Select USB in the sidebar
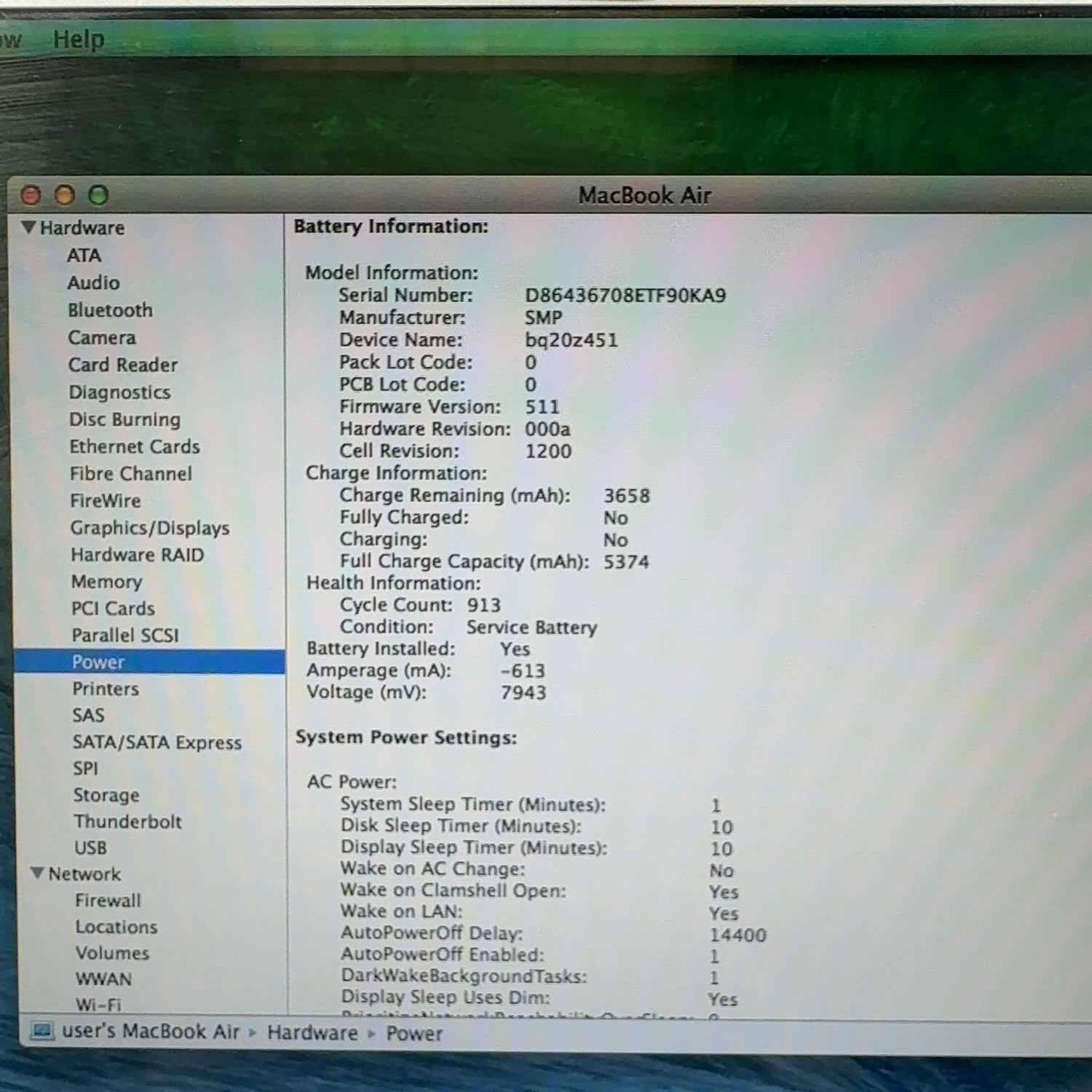 point(90,848)
